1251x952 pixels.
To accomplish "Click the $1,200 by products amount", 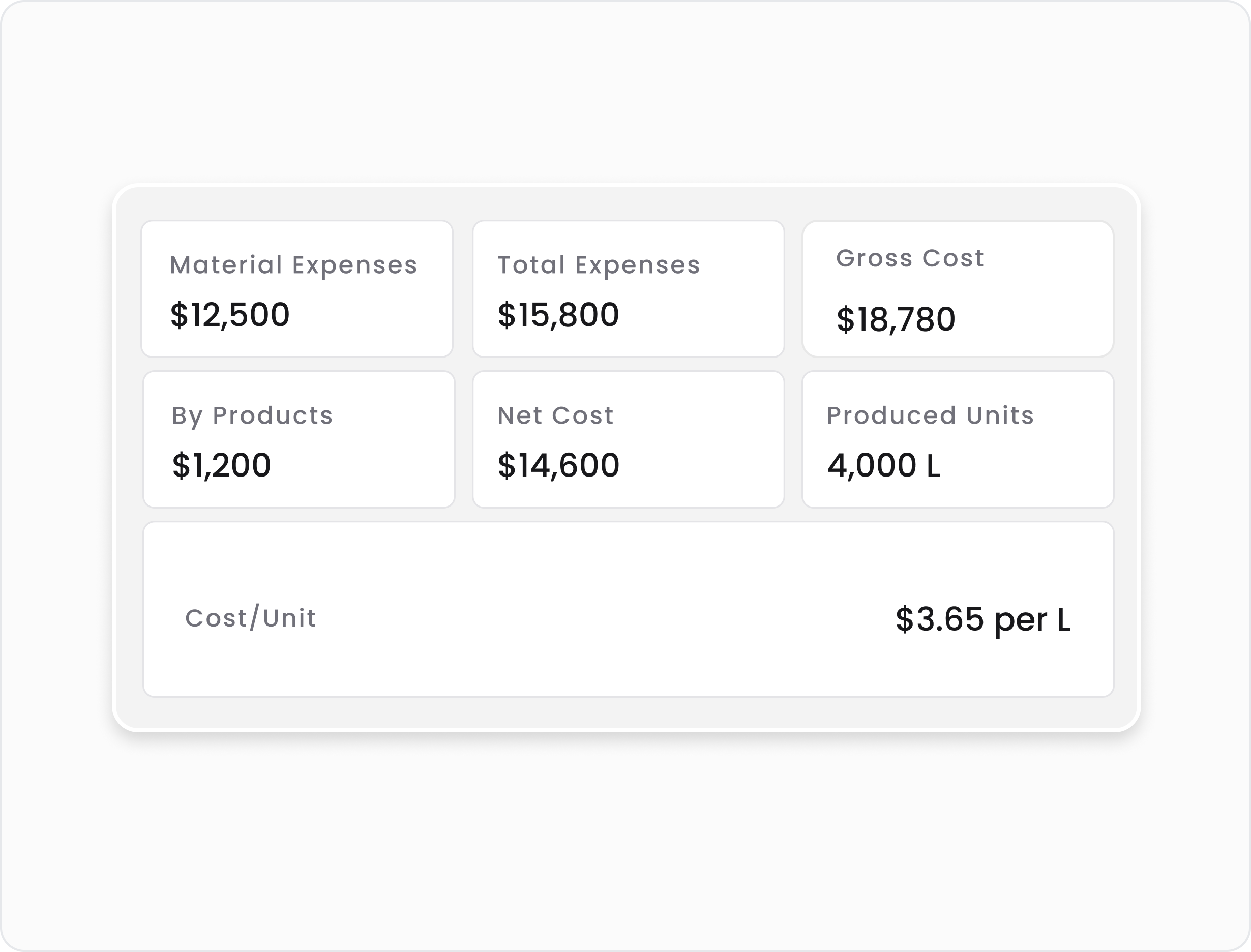I will [x=222, y=466].
